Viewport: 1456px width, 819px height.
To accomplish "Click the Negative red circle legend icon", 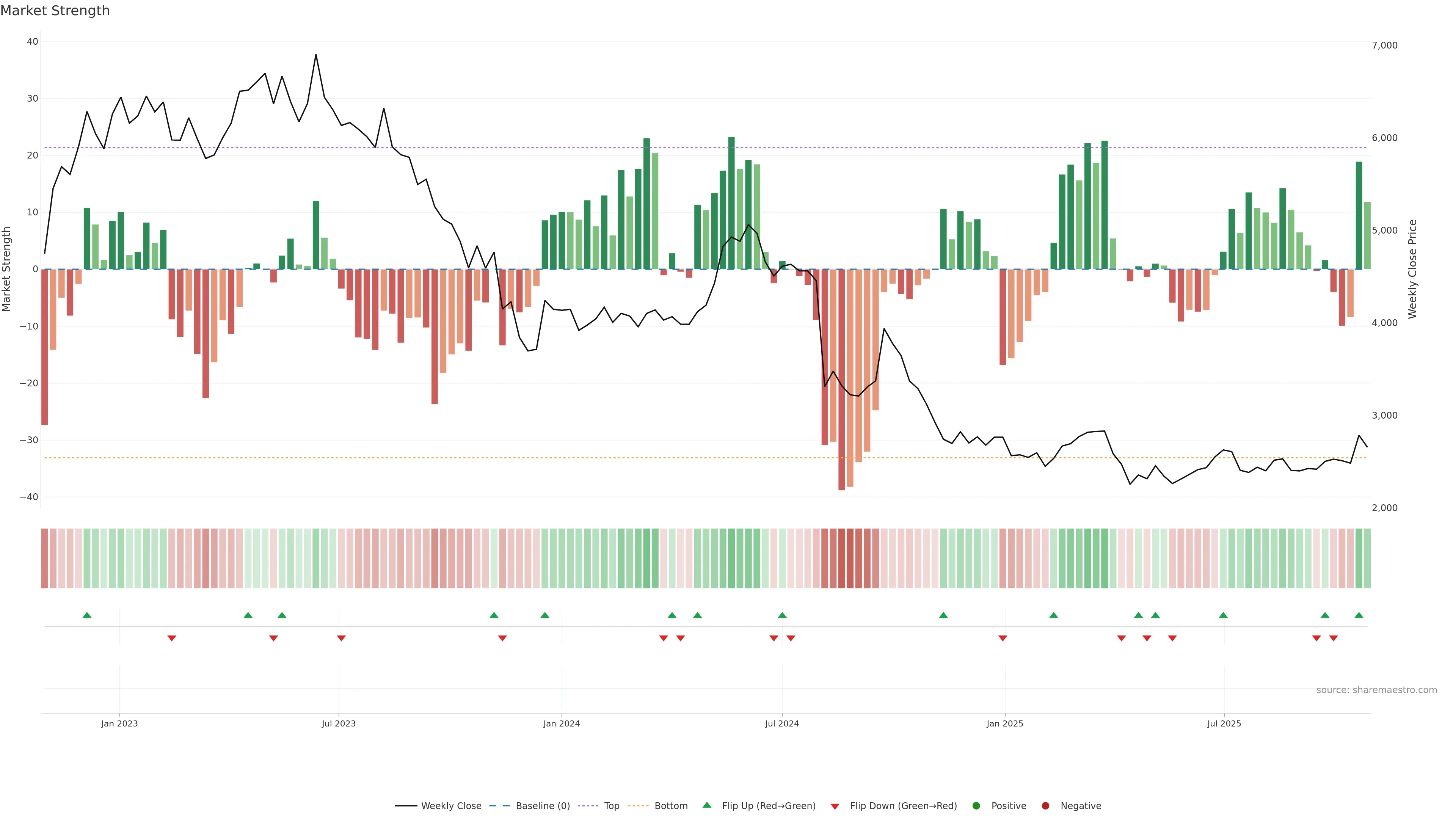I will (x=1045, y=805).
